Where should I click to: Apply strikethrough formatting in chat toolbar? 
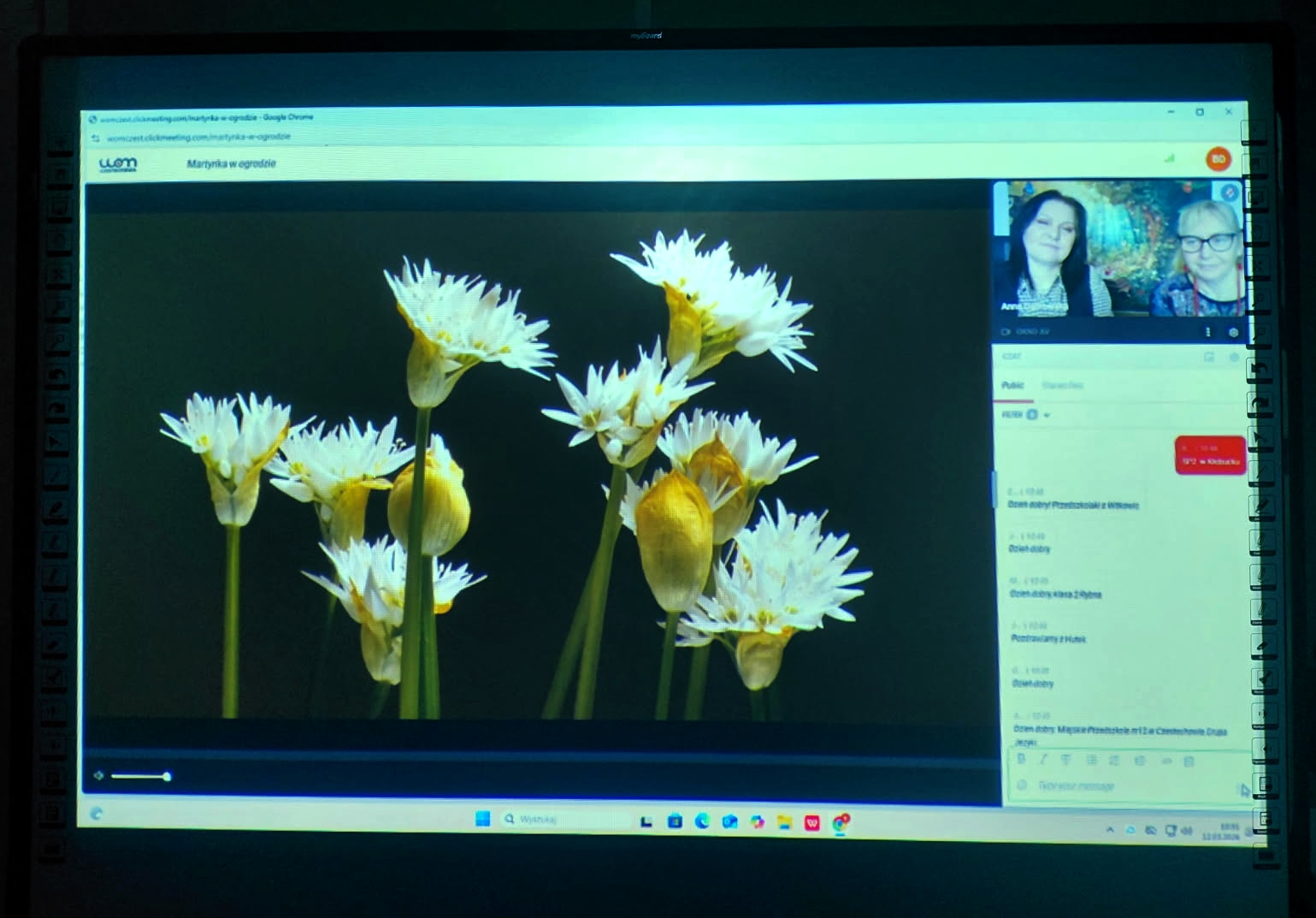1066,760
